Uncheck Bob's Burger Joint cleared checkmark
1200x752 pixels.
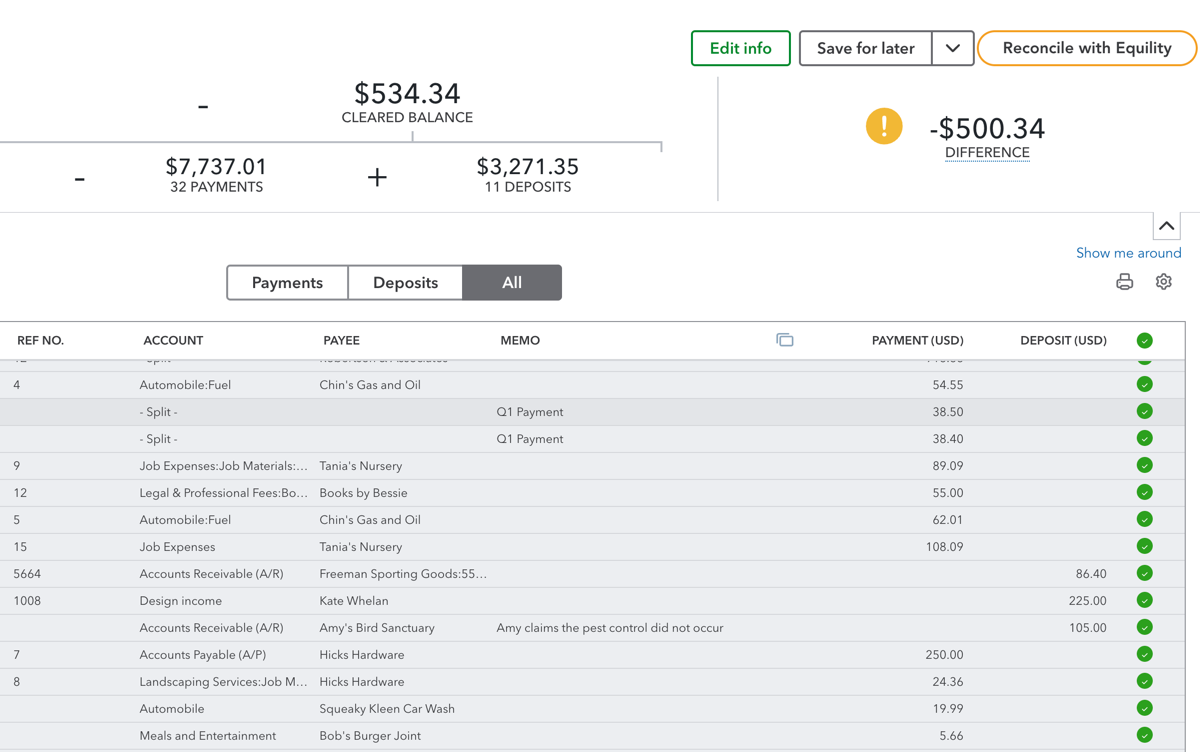coord(1144,736)
